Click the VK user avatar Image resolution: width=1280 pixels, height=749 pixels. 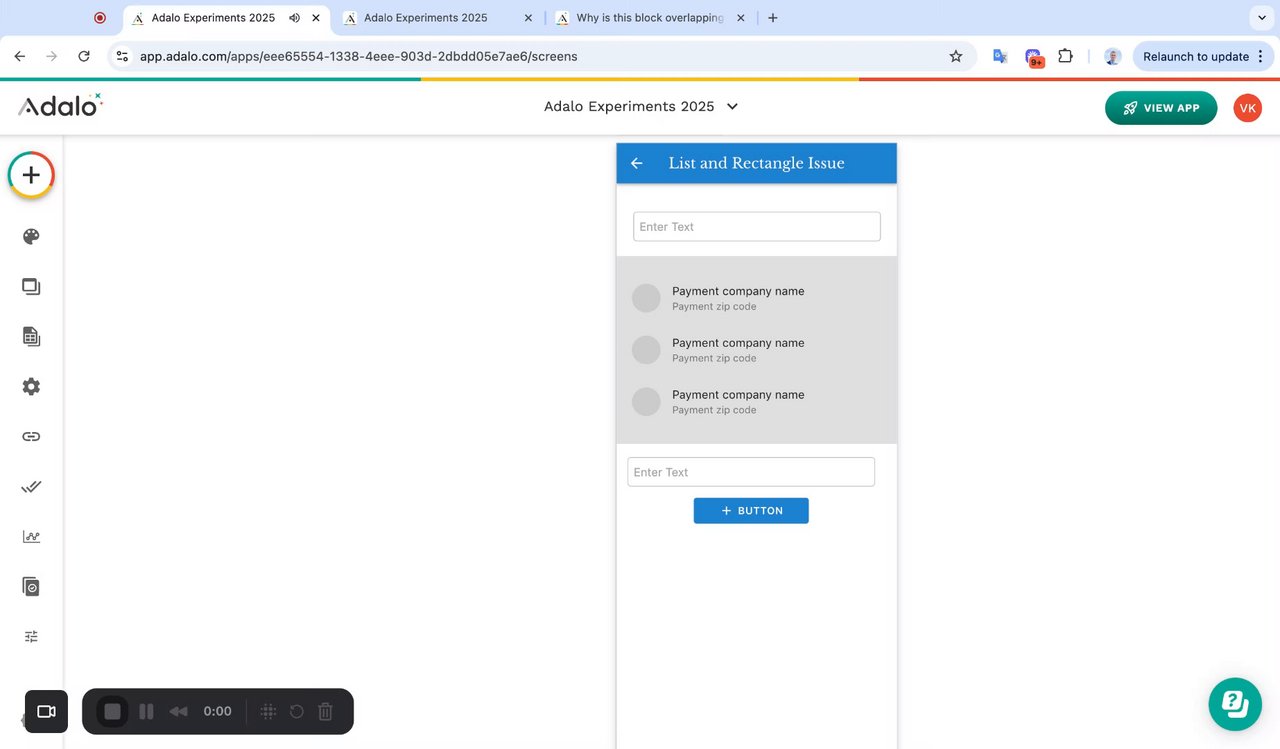pyautogui.click(x=1247, y=108)
